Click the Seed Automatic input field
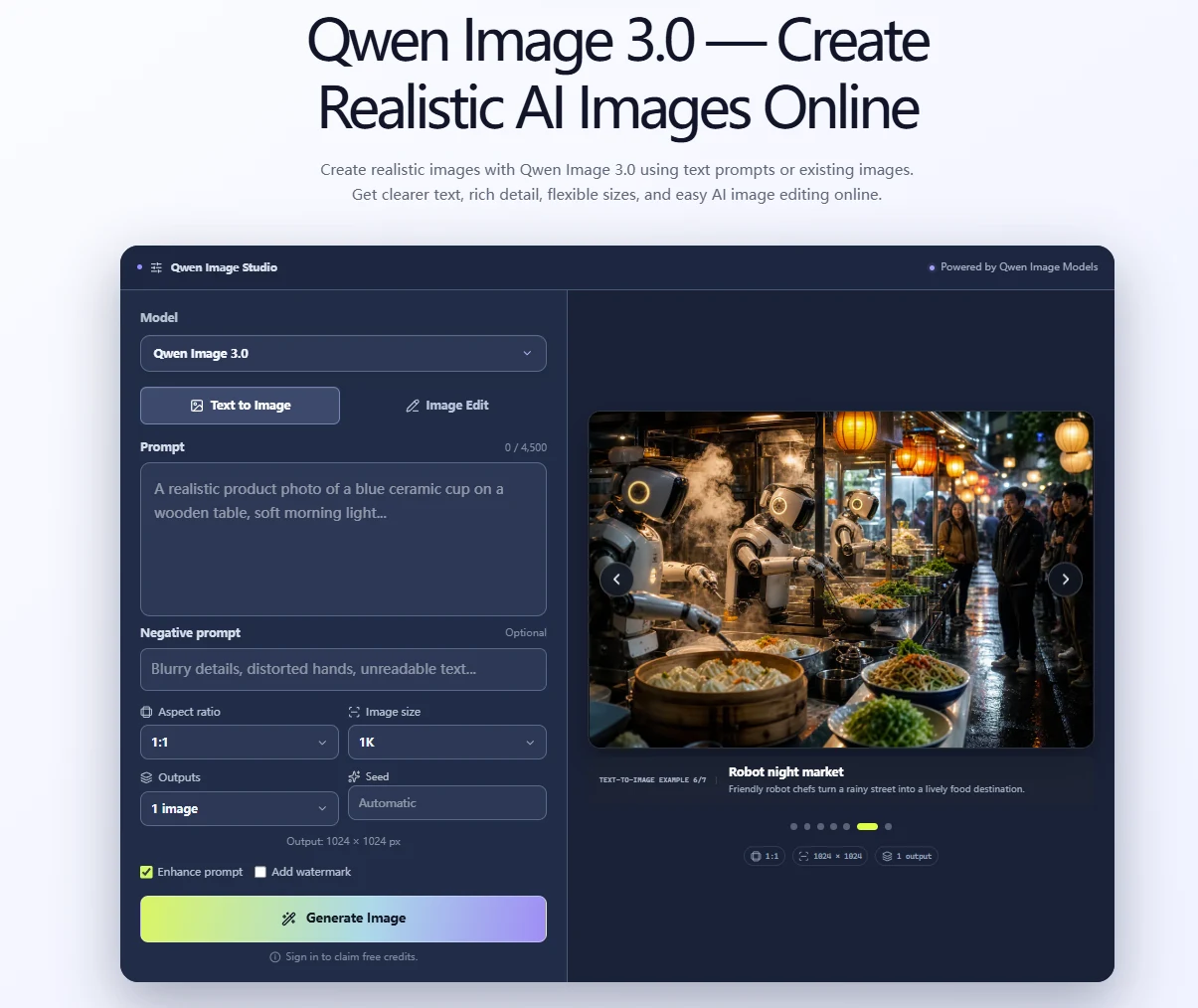1198x1008 pixels. pos(447,803)
